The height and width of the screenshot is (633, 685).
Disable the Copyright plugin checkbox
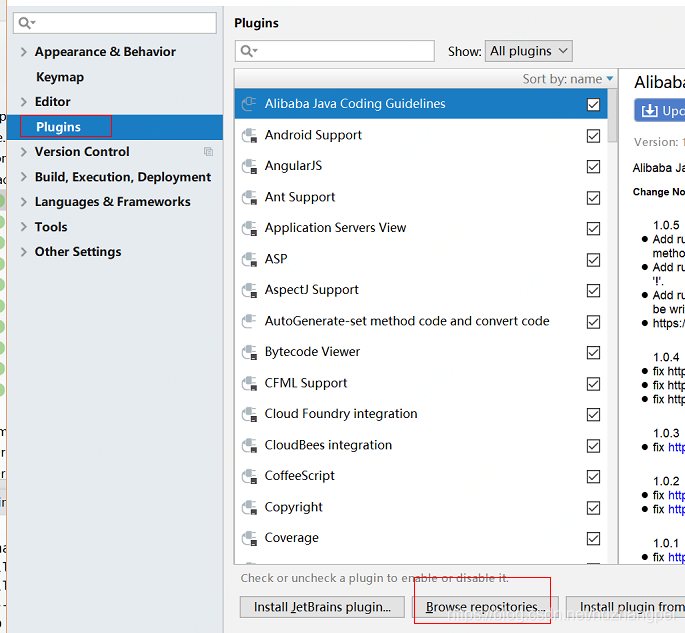click(x=593, y=508)
